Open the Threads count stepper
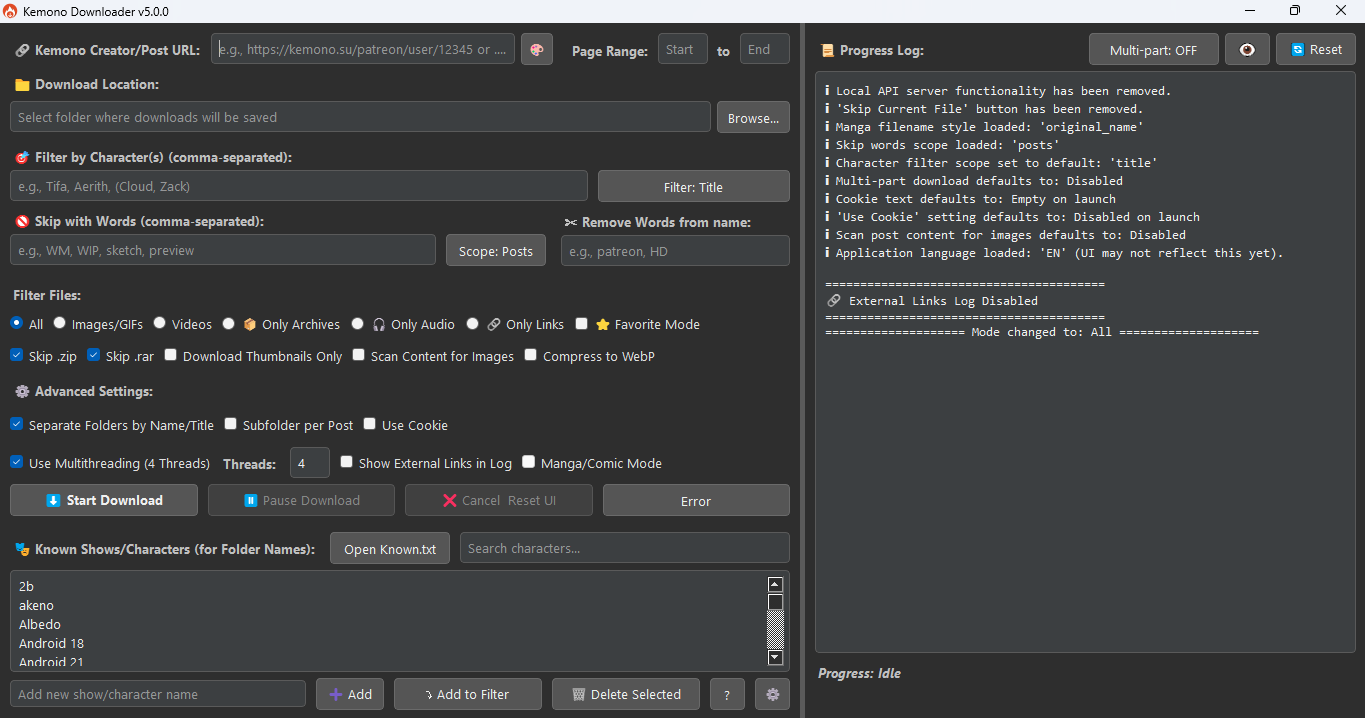1365x718 pixels. (310, 462)
